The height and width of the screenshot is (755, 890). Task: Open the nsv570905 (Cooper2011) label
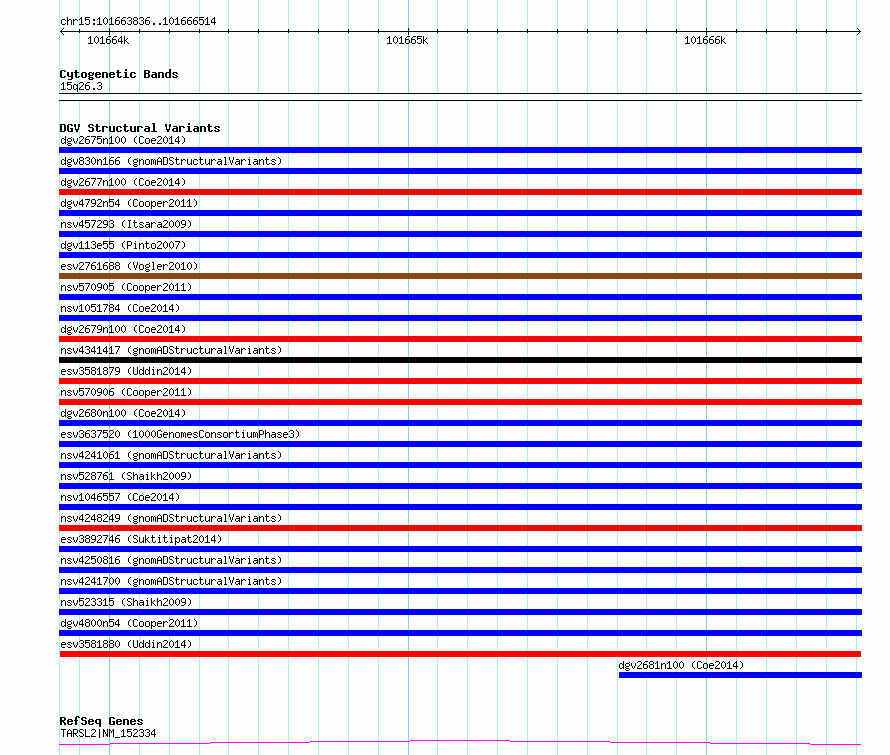pyautogui.click(x=126, y=287)
